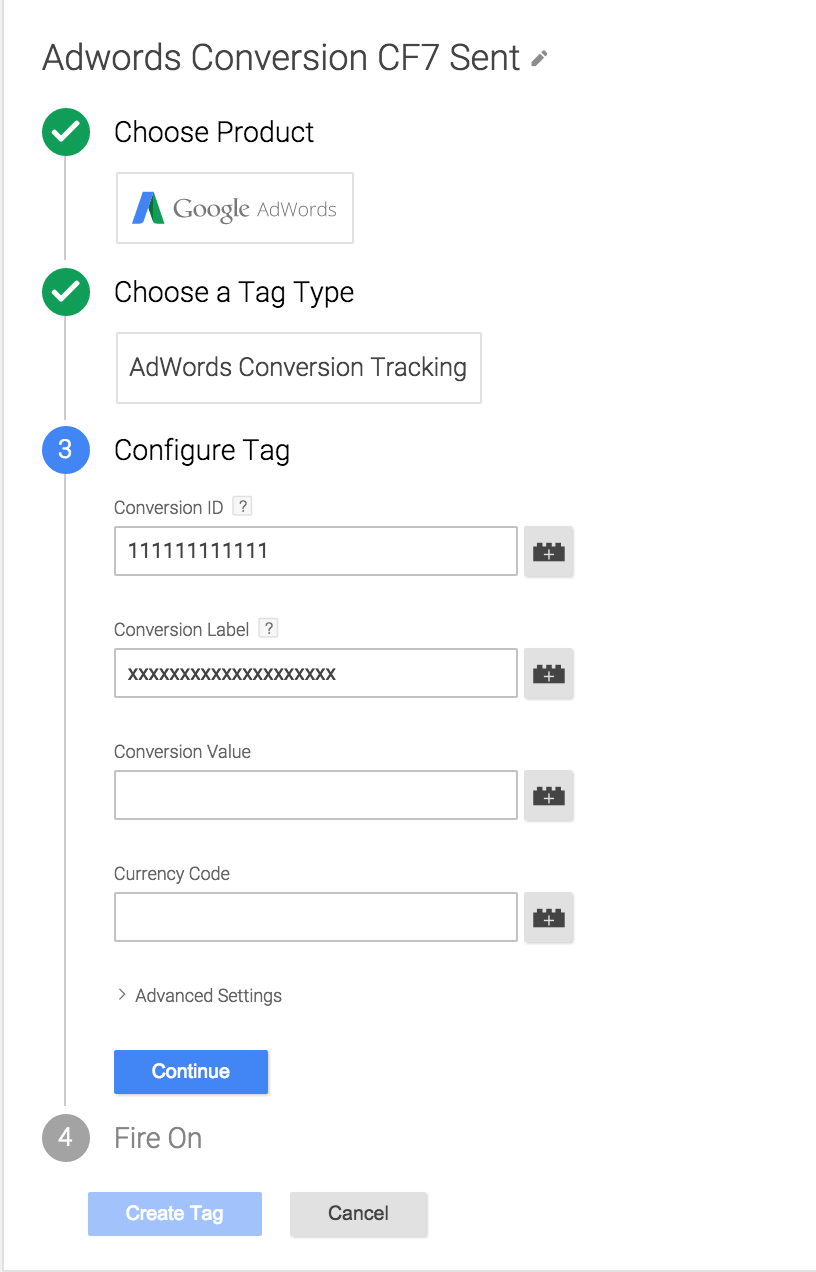The height and width of the screenshot is (1272, 816).
Task: Open Conversion ID help question mark
Action: (x=242, y=506)
